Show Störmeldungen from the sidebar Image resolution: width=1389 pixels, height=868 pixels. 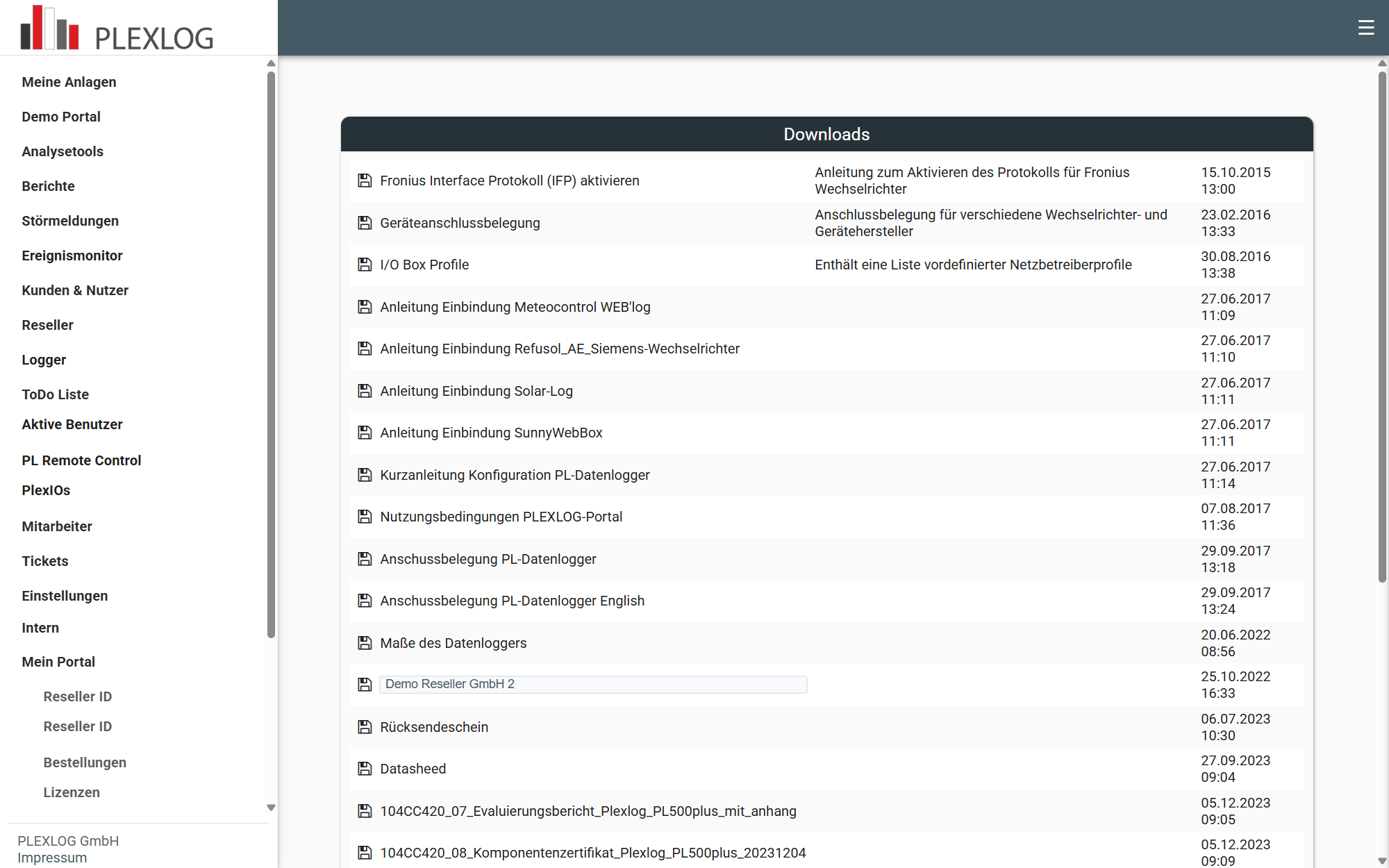[70, 221]
